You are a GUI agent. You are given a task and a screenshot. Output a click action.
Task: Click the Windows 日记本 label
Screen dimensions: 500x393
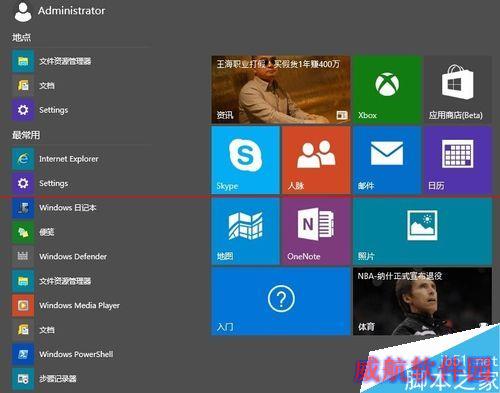(x=68, y=208)
